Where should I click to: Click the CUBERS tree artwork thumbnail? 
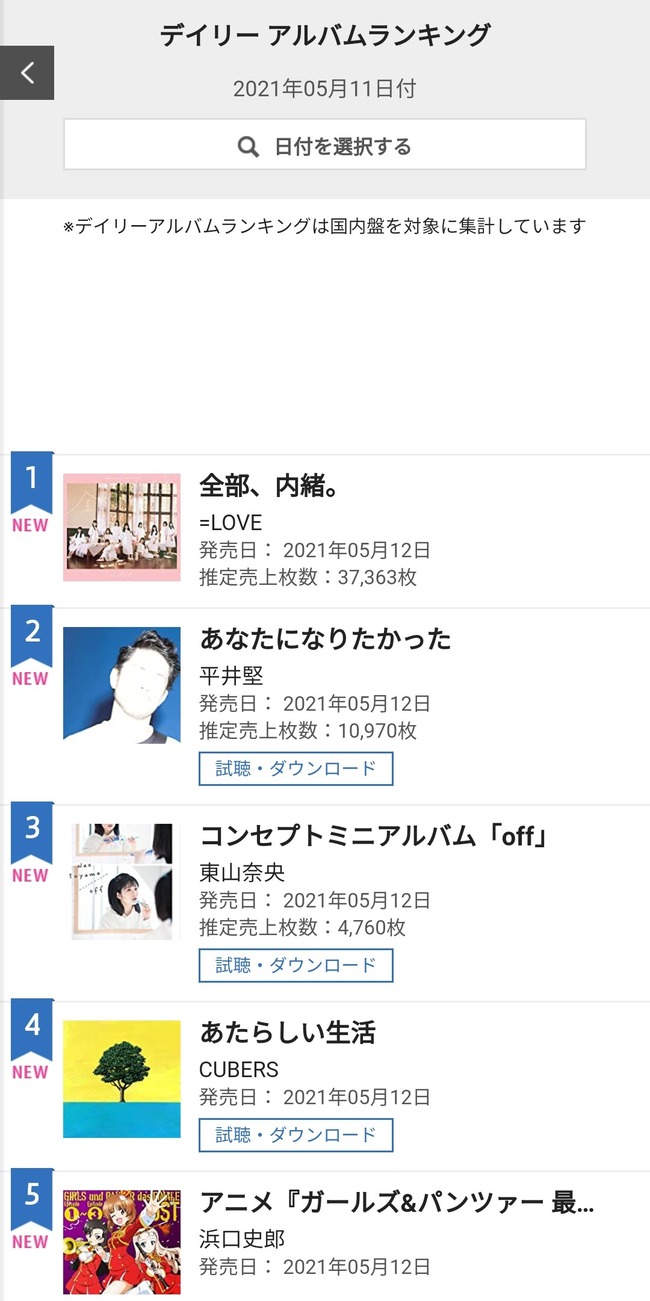[x=121, y=1077]
